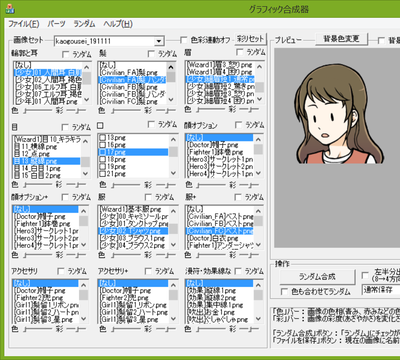
Task: Open the 通常保存 save mode dropdown
Action: [x=381, y=289]
